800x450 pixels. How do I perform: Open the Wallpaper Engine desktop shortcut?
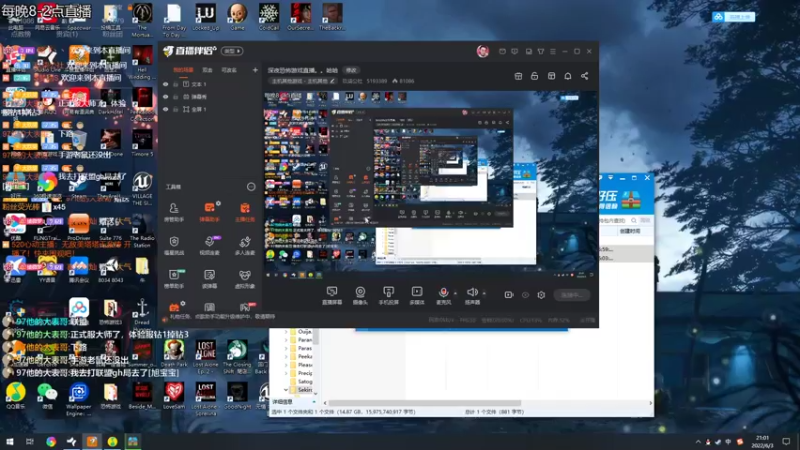pyautogui.click(x=79, y=399)
